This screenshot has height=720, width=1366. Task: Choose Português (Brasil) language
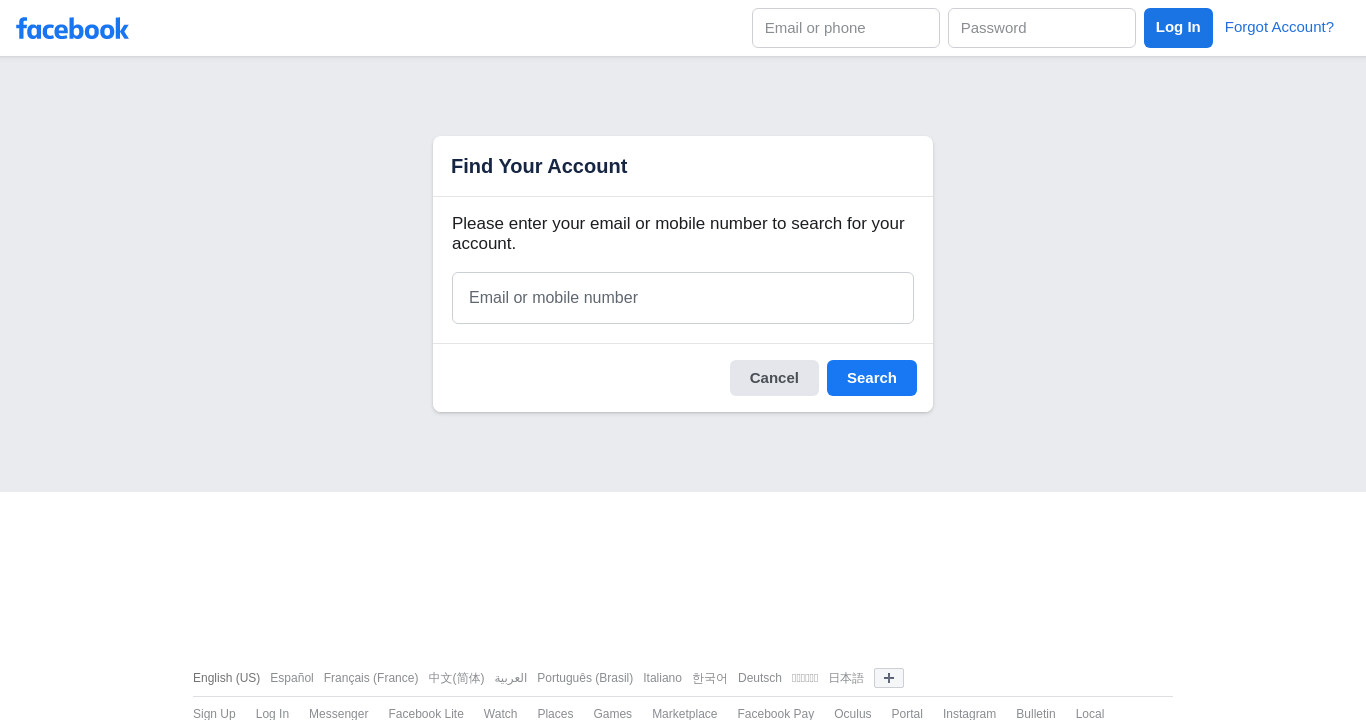[585, 678]
